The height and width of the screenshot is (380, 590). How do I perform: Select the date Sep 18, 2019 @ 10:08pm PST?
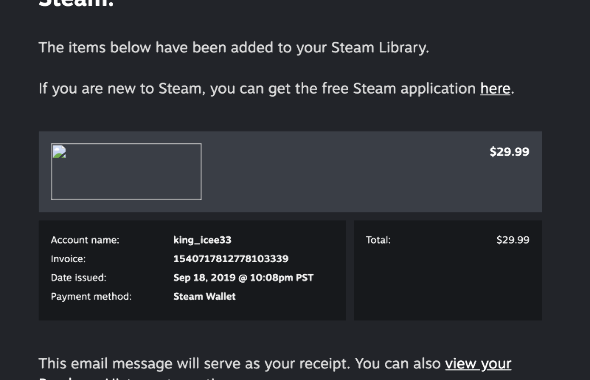[243, 278]
